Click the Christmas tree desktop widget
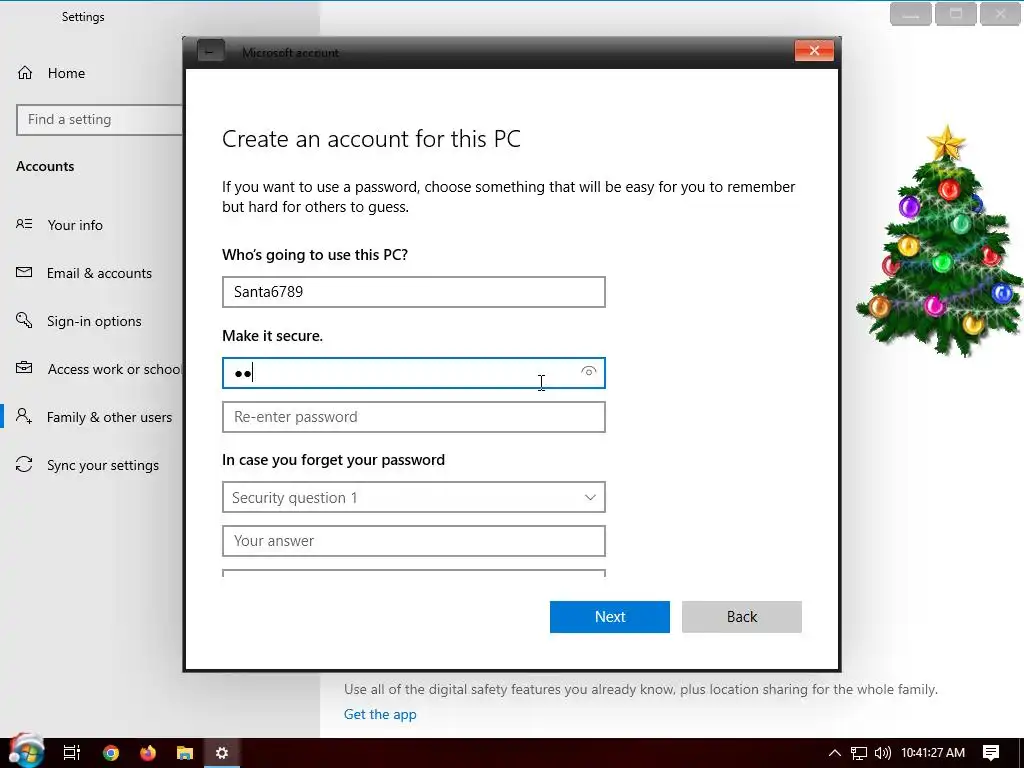Screen dimensions: 1024x768 (x=940, y=240)
